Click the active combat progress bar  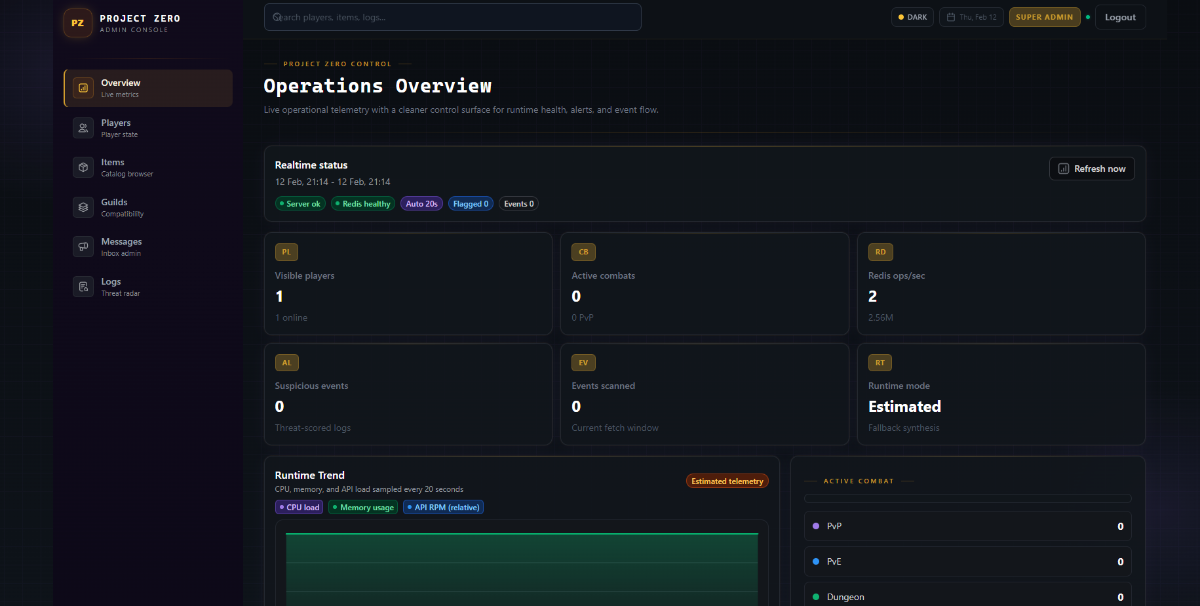(x=967, y=498)
